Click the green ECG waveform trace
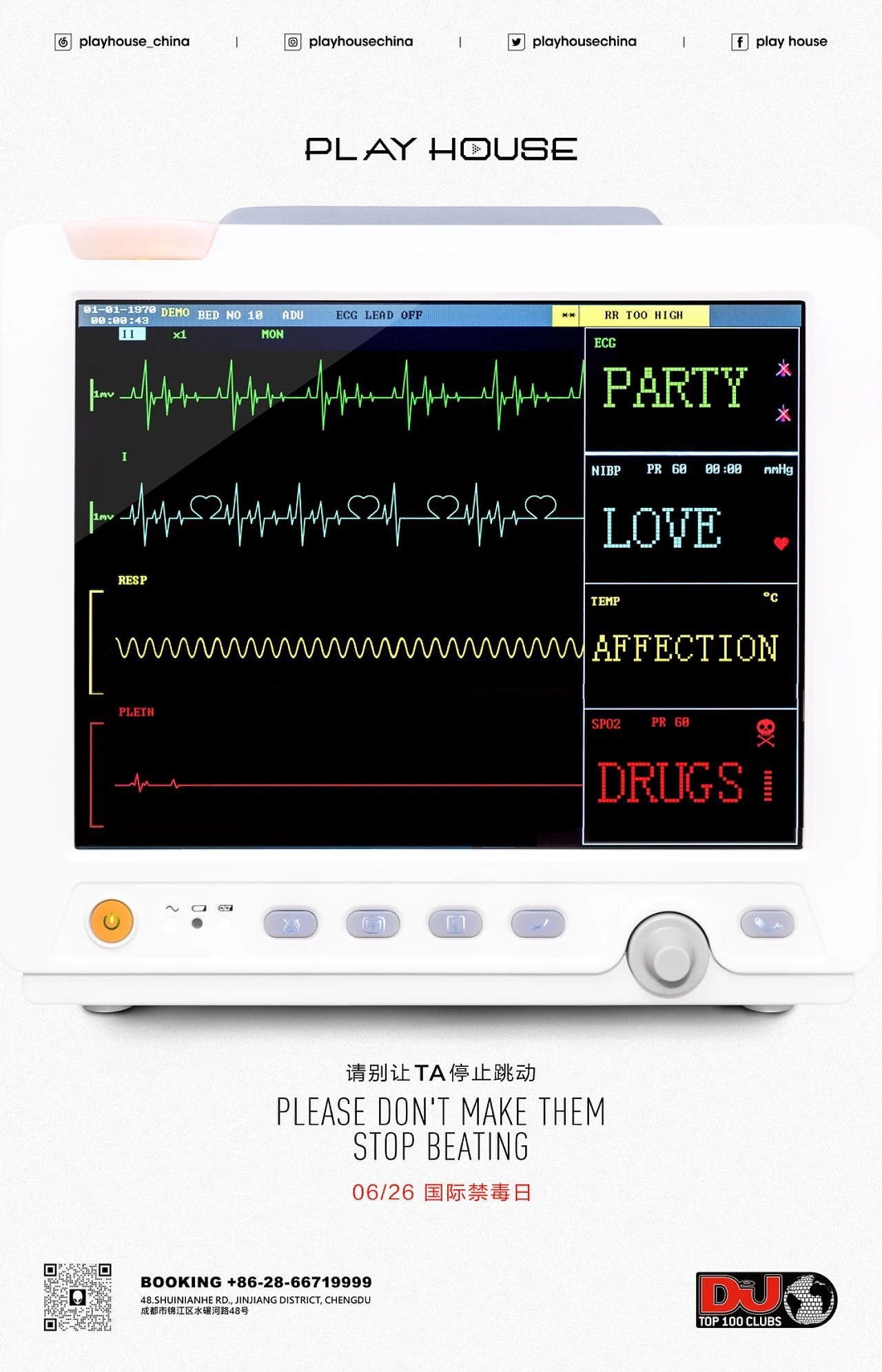882x1372 pixels. 351,395
